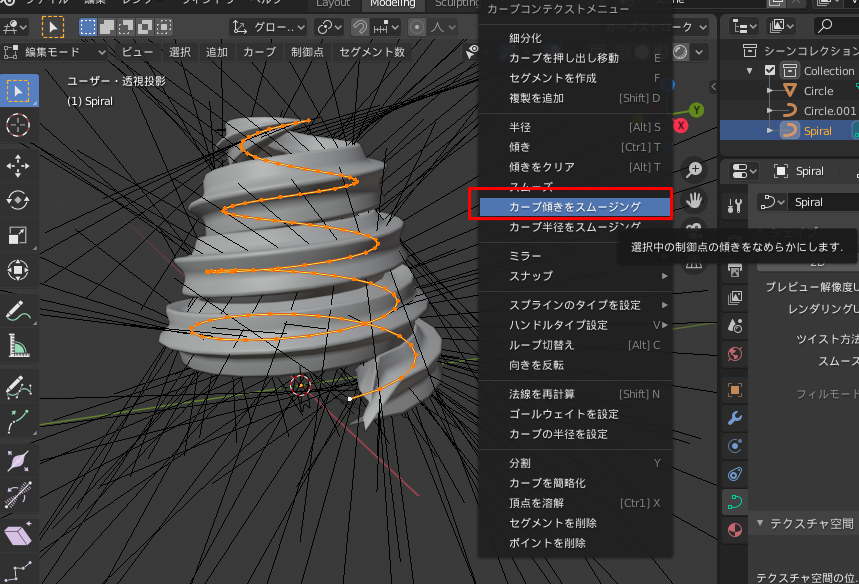Open the スナップ submenu

575,276
